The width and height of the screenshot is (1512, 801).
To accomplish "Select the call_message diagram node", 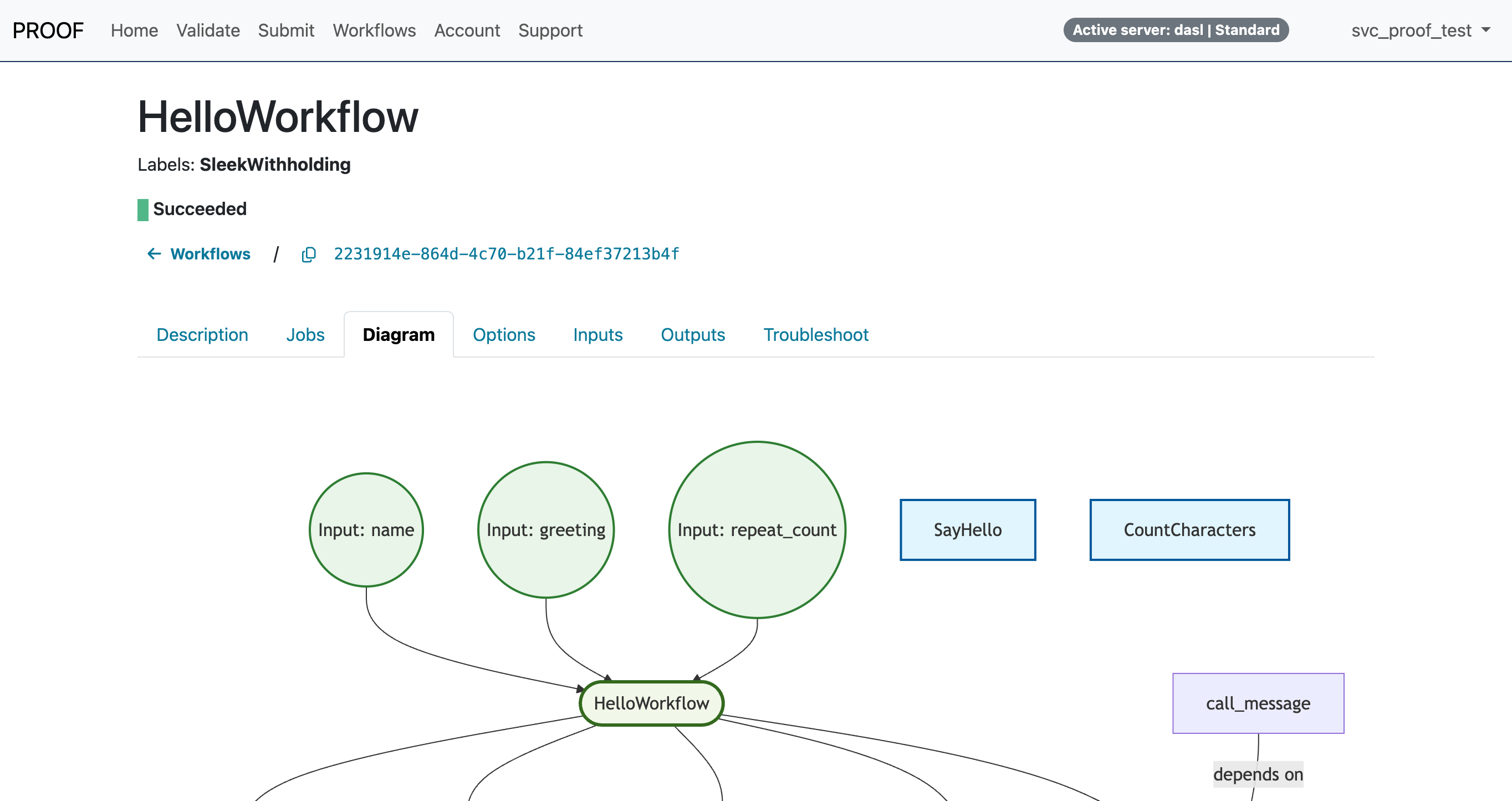I will click(1258, 703).
